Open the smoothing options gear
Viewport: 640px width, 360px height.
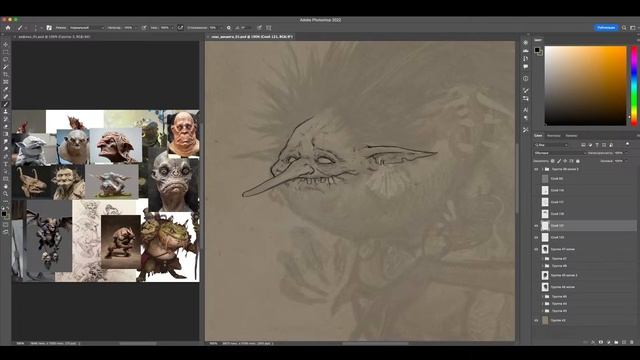(229, 28)
